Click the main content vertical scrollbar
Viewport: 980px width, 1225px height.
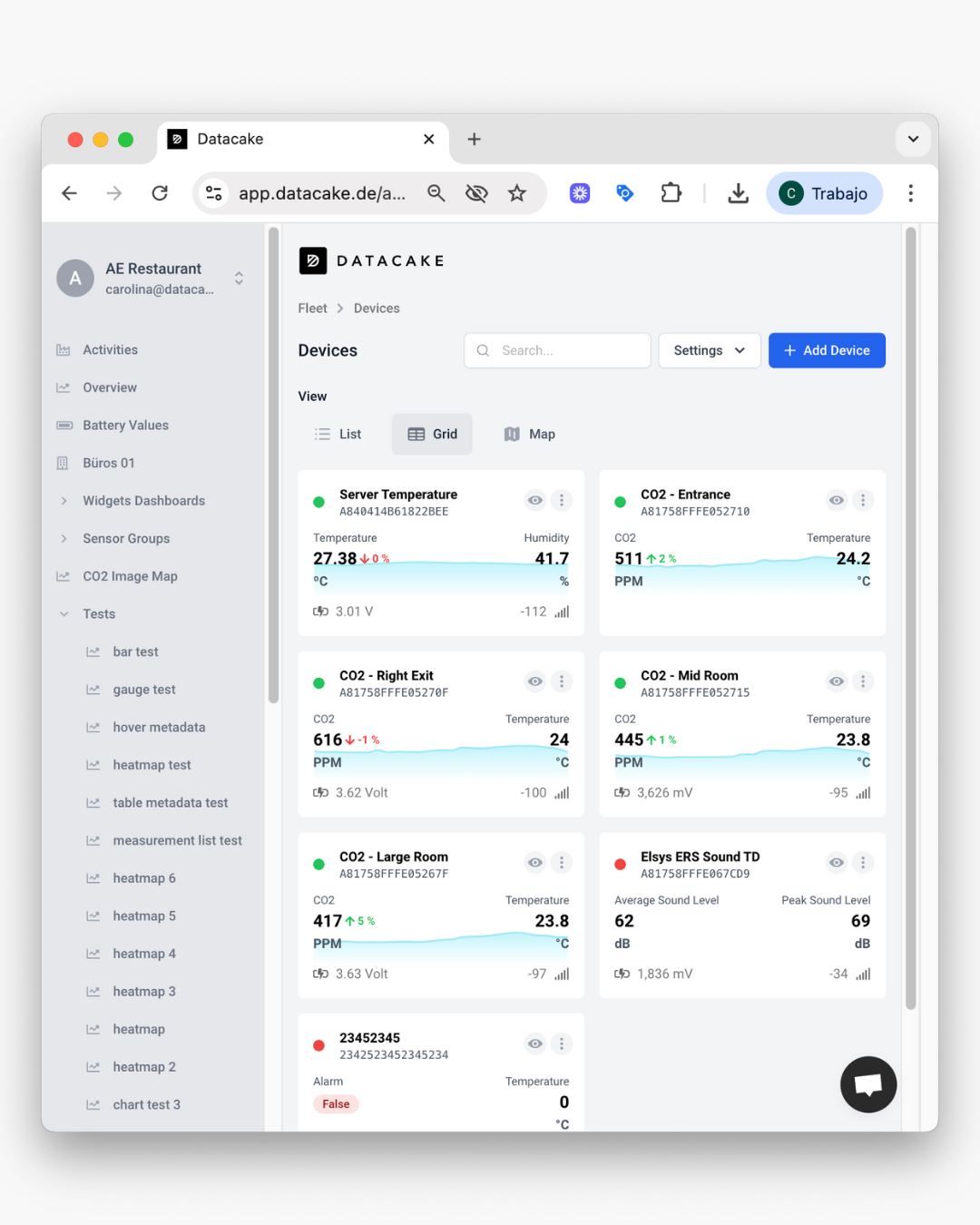(x=910, y=617)
